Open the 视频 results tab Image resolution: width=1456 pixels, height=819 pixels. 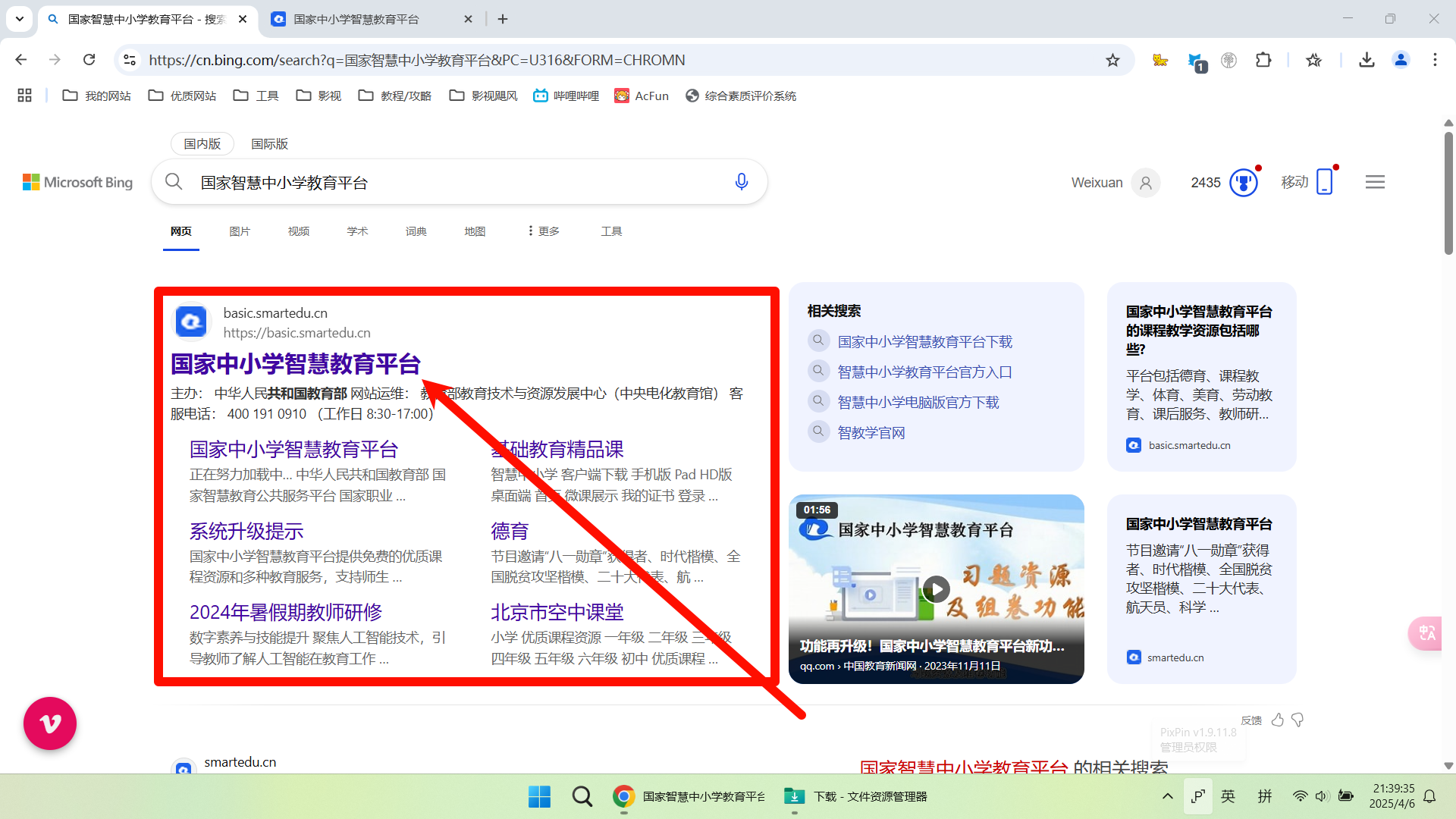pyautogui.click(x=298, y=231)
